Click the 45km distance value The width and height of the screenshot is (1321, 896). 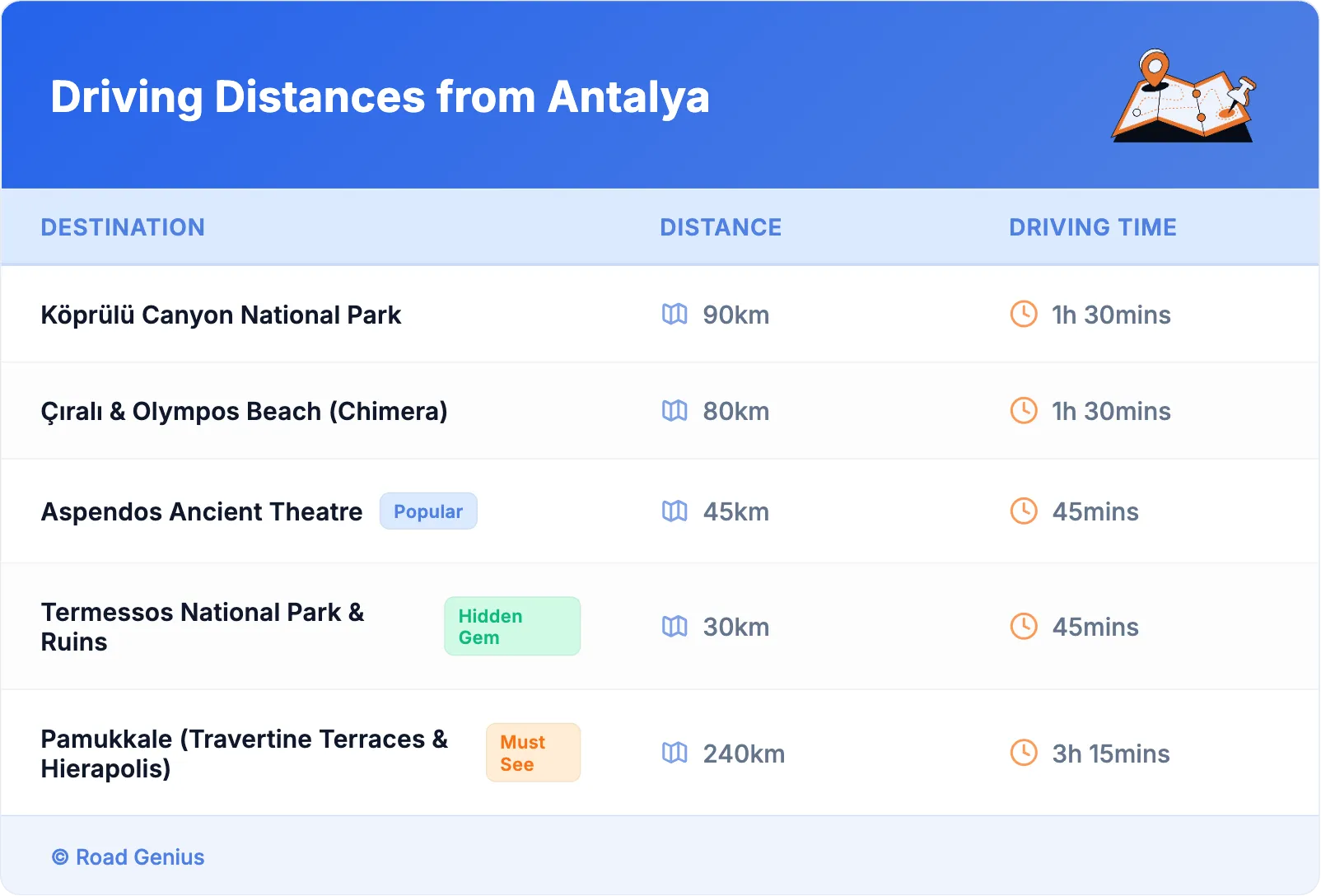pyautogui.click(x=736, y=511)
